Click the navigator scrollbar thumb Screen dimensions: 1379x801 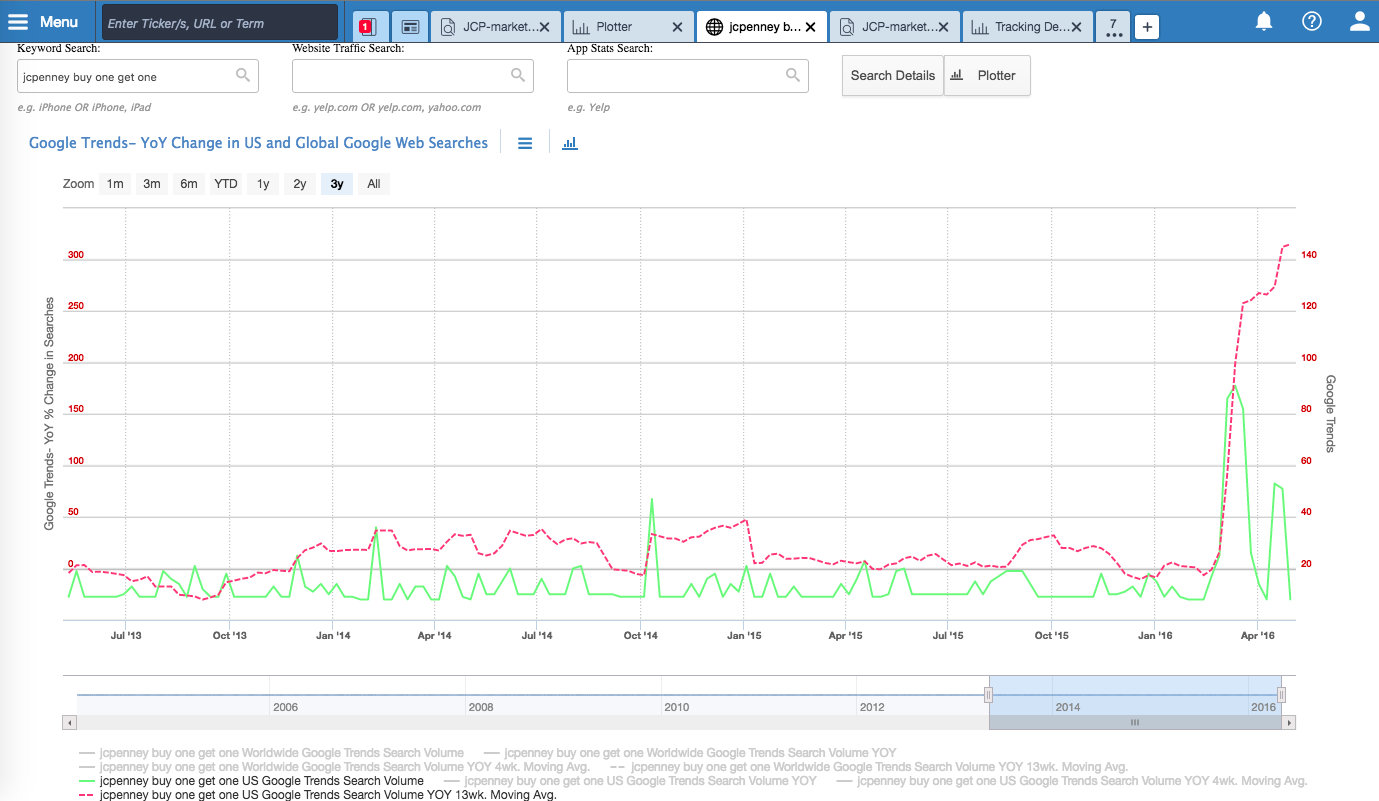pyautogui.click(x=1135, y=722)
